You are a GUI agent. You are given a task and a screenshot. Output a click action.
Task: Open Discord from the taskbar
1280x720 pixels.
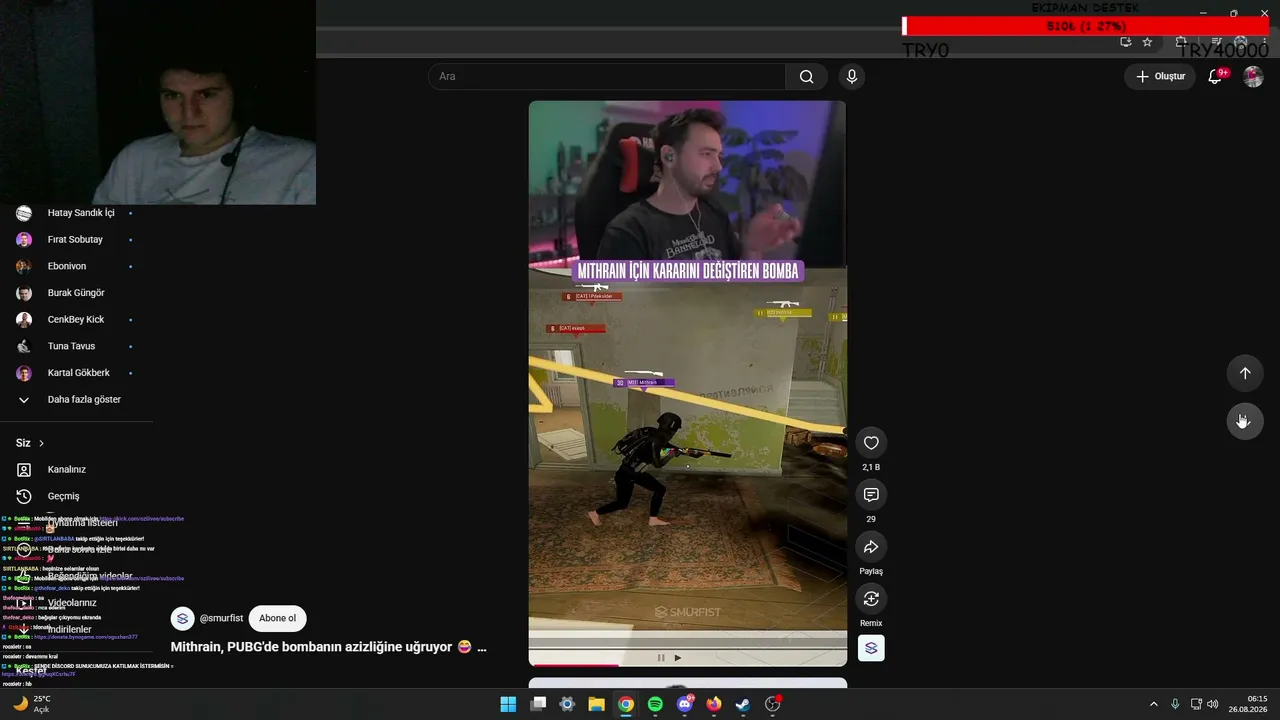tap(685, 704)
